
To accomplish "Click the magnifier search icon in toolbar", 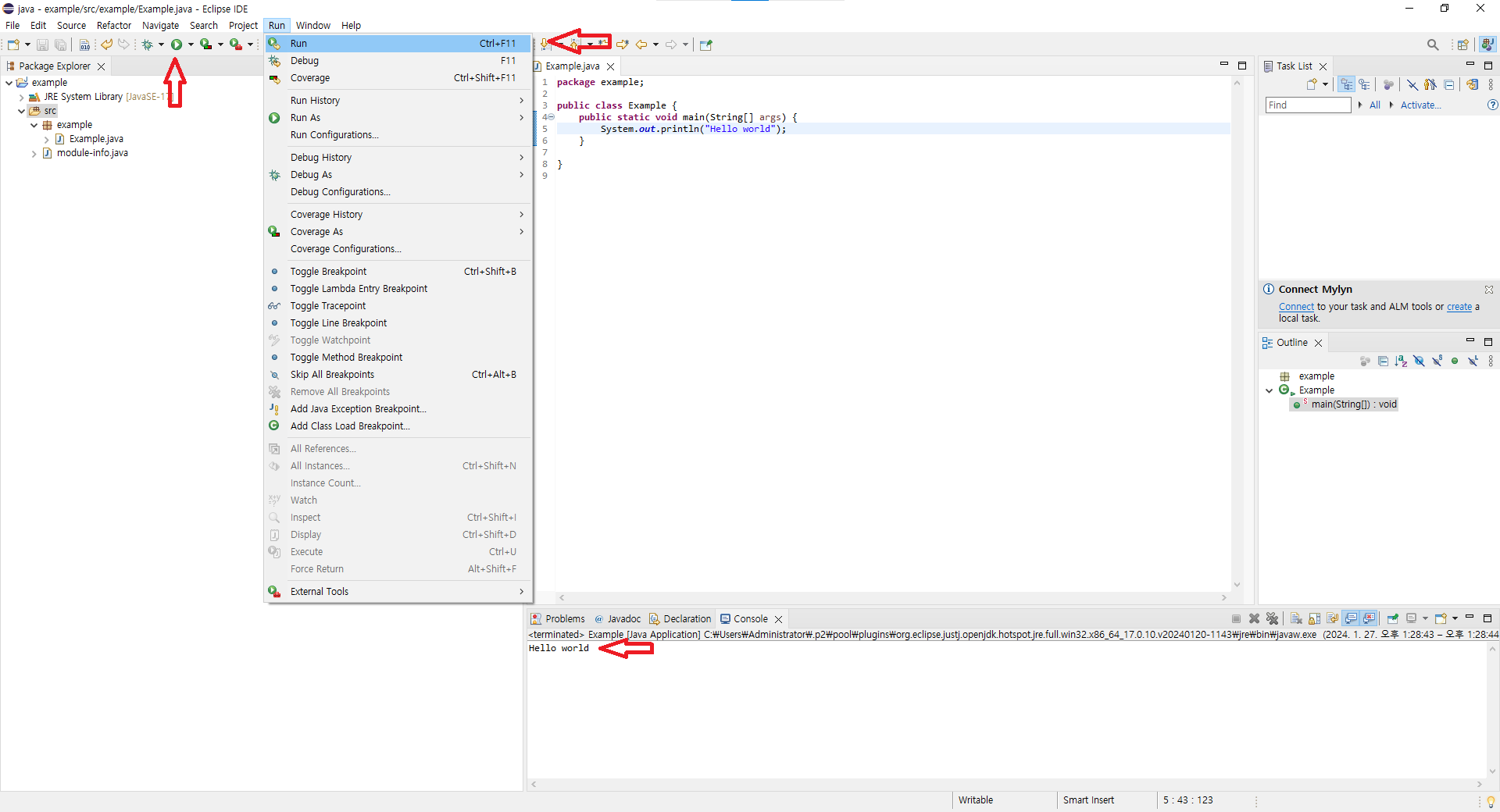I will pos(1433,45).
